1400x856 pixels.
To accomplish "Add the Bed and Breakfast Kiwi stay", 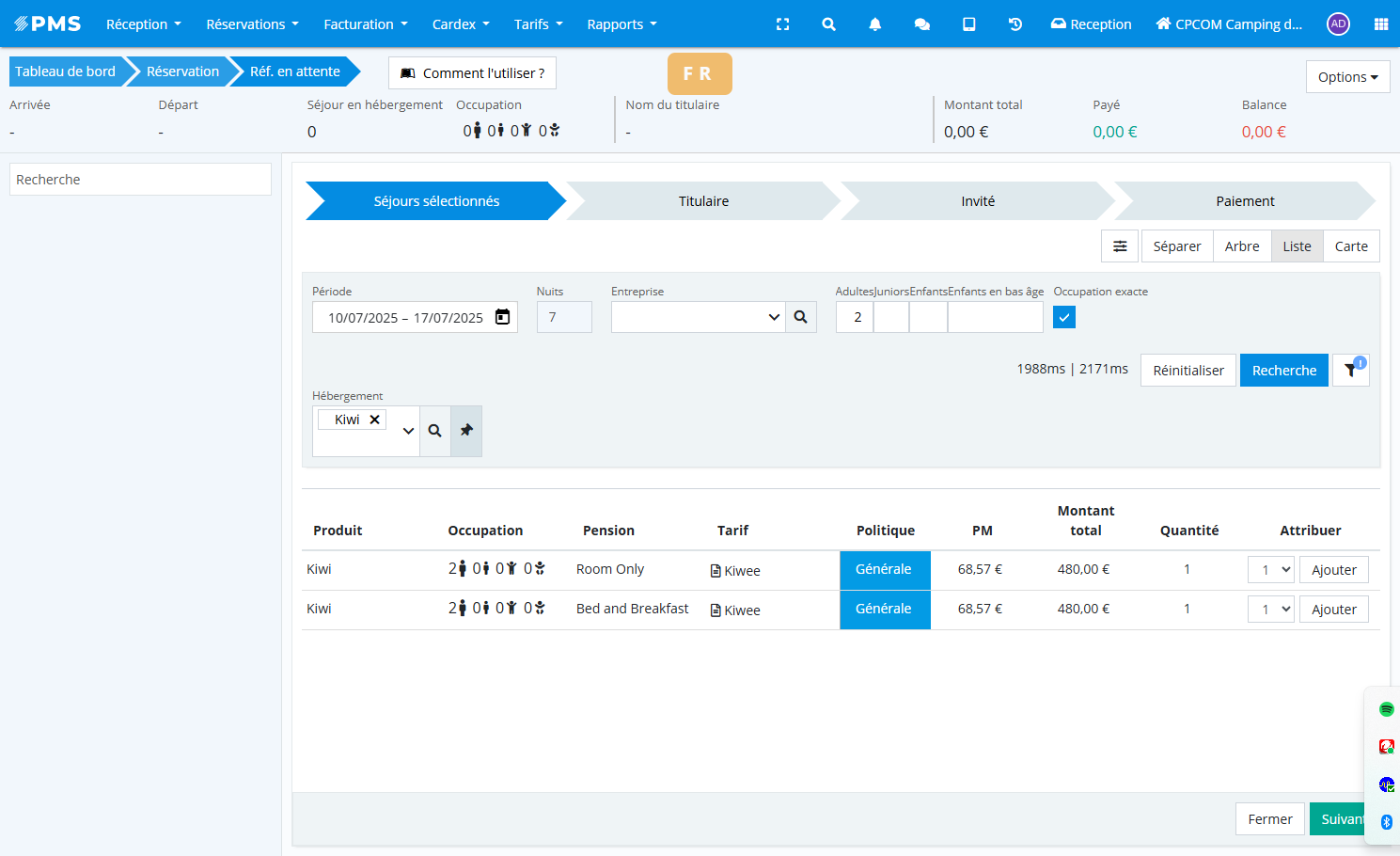I will click(1333, 610).
